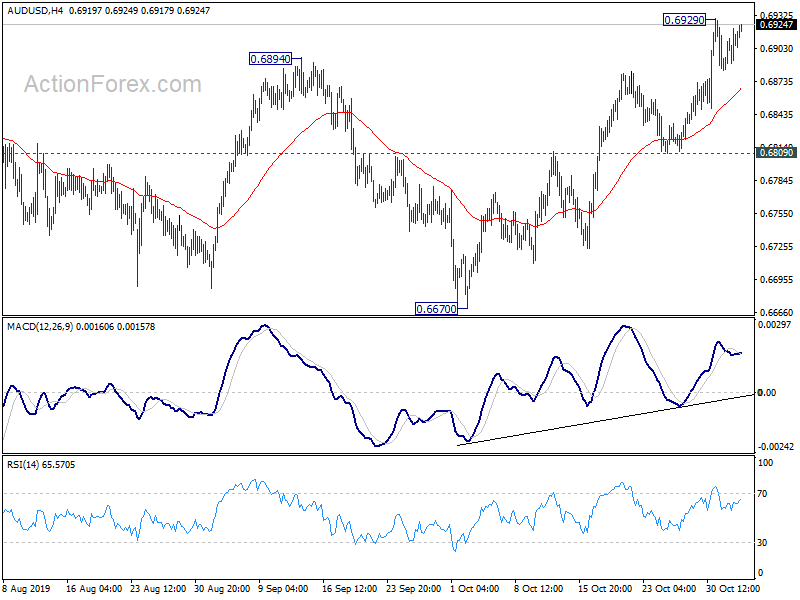Click the RSI 70 level label

(x=762, y=494)
